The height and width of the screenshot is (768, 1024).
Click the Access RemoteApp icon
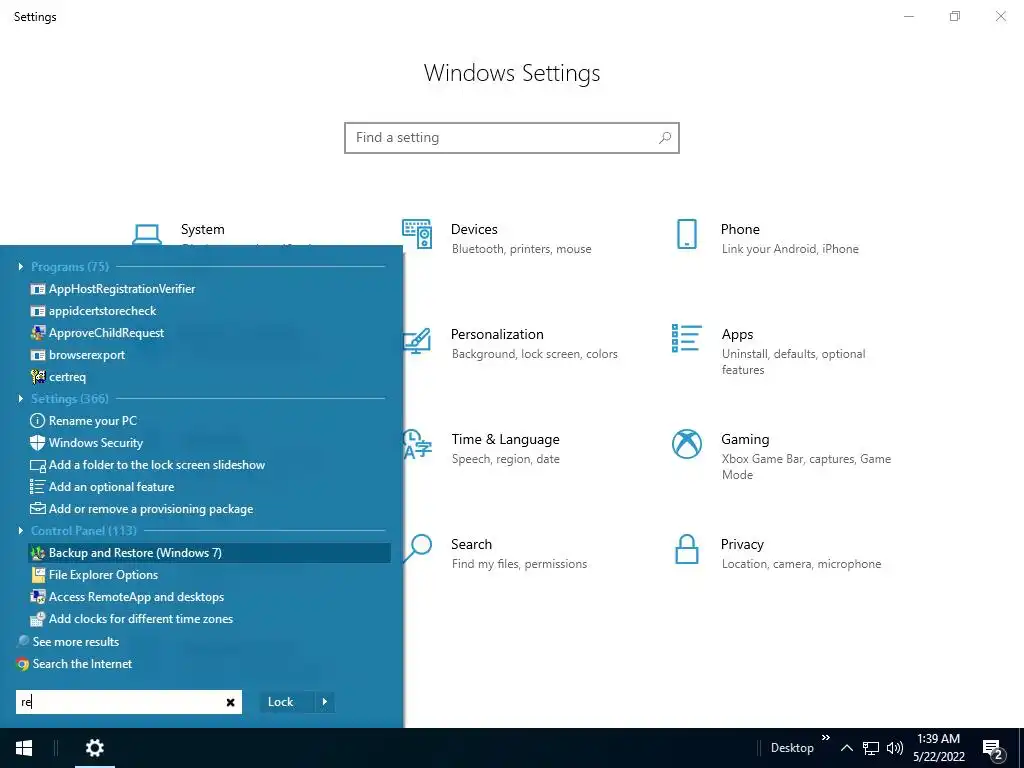pyautogui.click(x=38, y=597)
